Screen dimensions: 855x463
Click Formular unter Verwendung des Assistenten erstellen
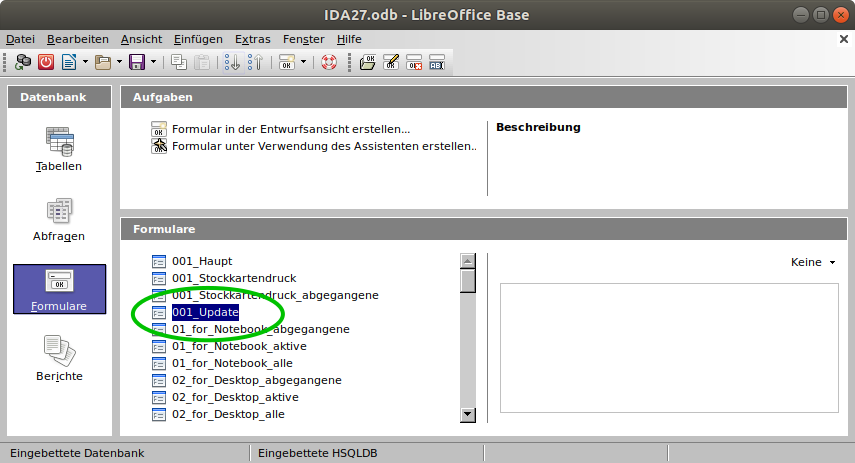point(324,146)
